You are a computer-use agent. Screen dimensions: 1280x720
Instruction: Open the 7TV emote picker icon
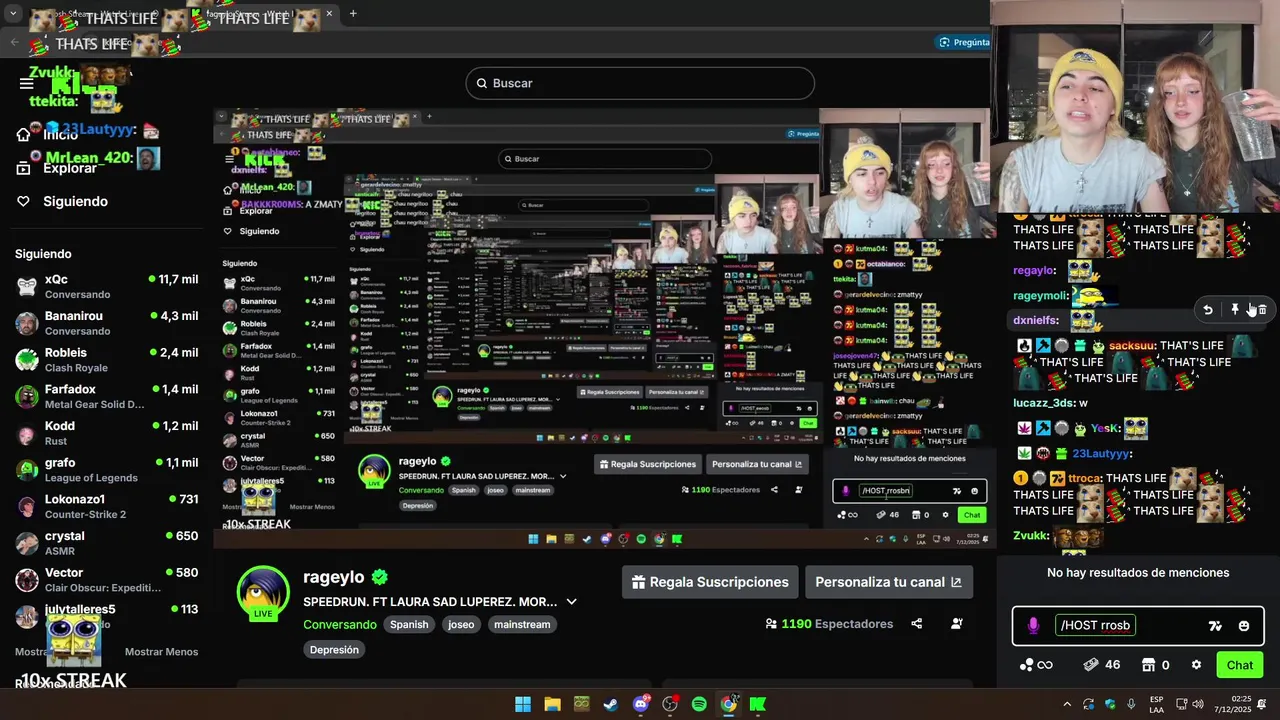1215,626
